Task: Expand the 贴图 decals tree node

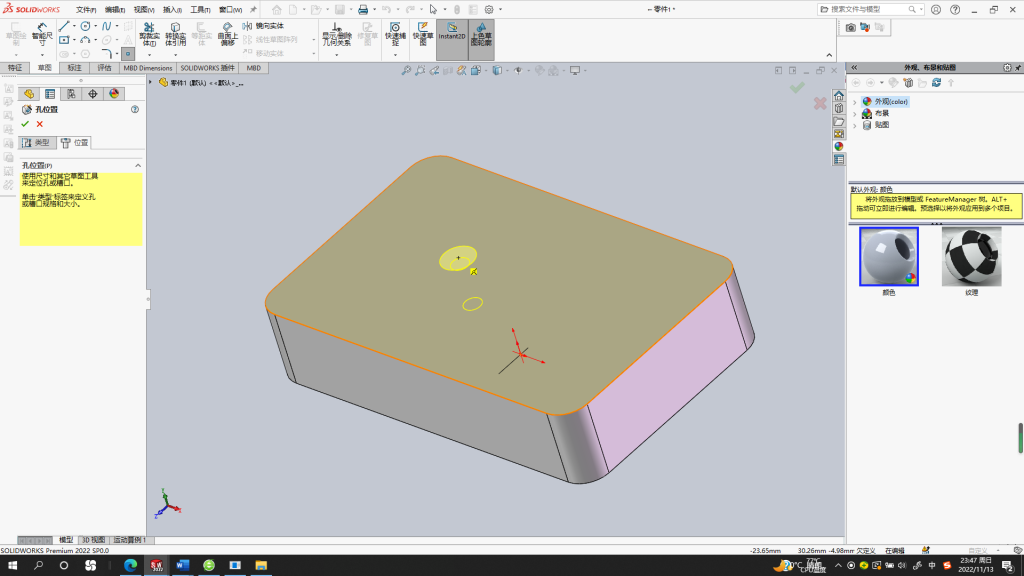Action: click(x=855, y=125)
